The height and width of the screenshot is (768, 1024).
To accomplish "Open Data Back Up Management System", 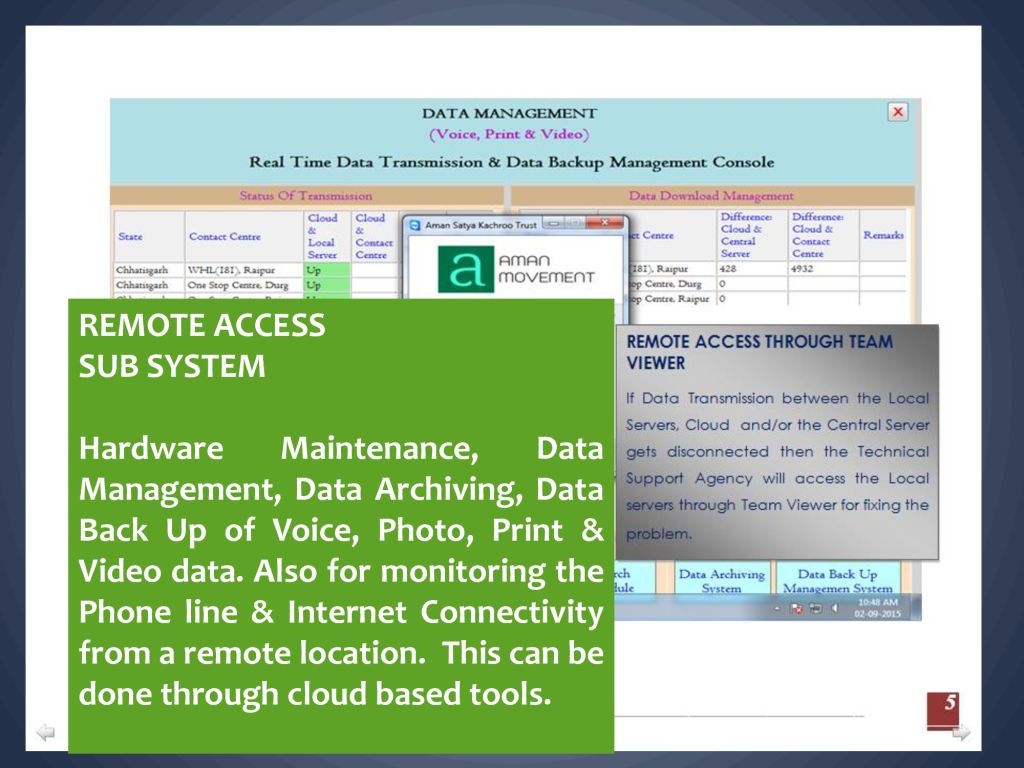I will (837, 581).
